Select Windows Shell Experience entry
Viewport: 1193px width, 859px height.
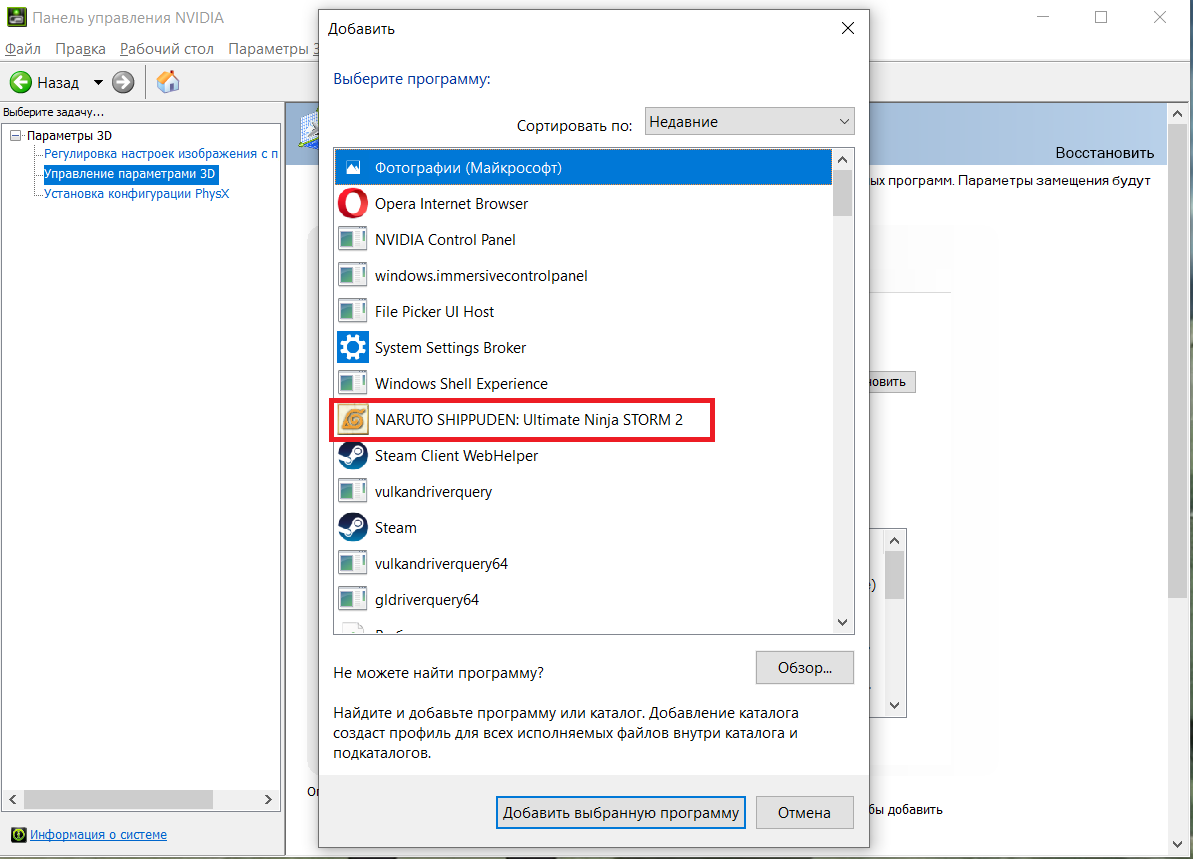click(584, 383)
